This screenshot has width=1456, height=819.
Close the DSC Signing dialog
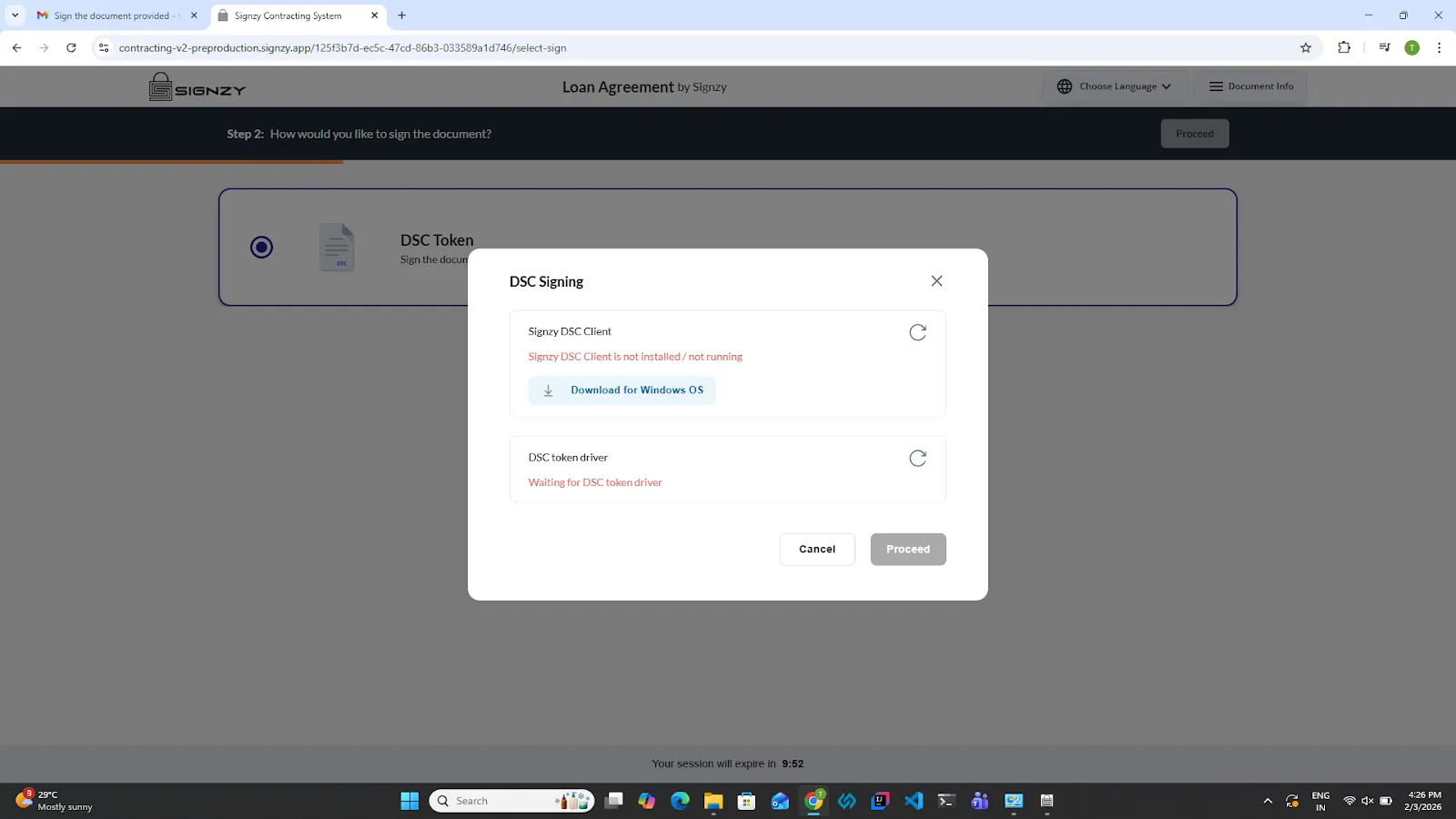coord(936,281)
